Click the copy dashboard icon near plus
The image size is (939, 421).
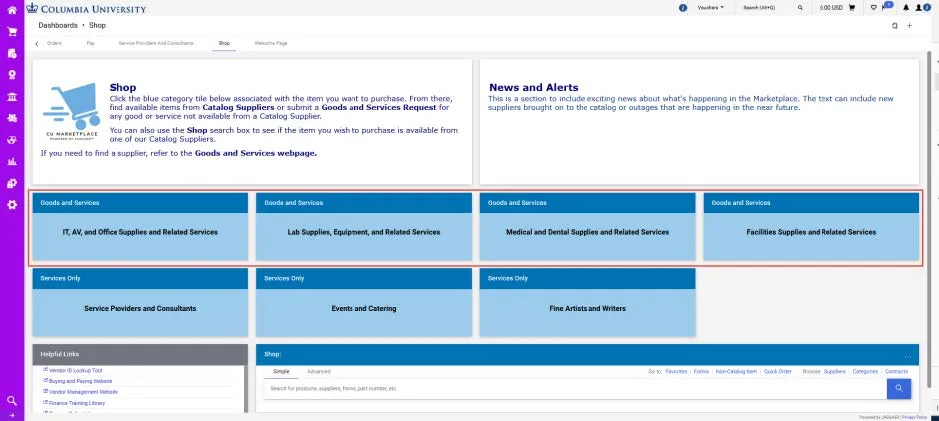coord(895,26)
